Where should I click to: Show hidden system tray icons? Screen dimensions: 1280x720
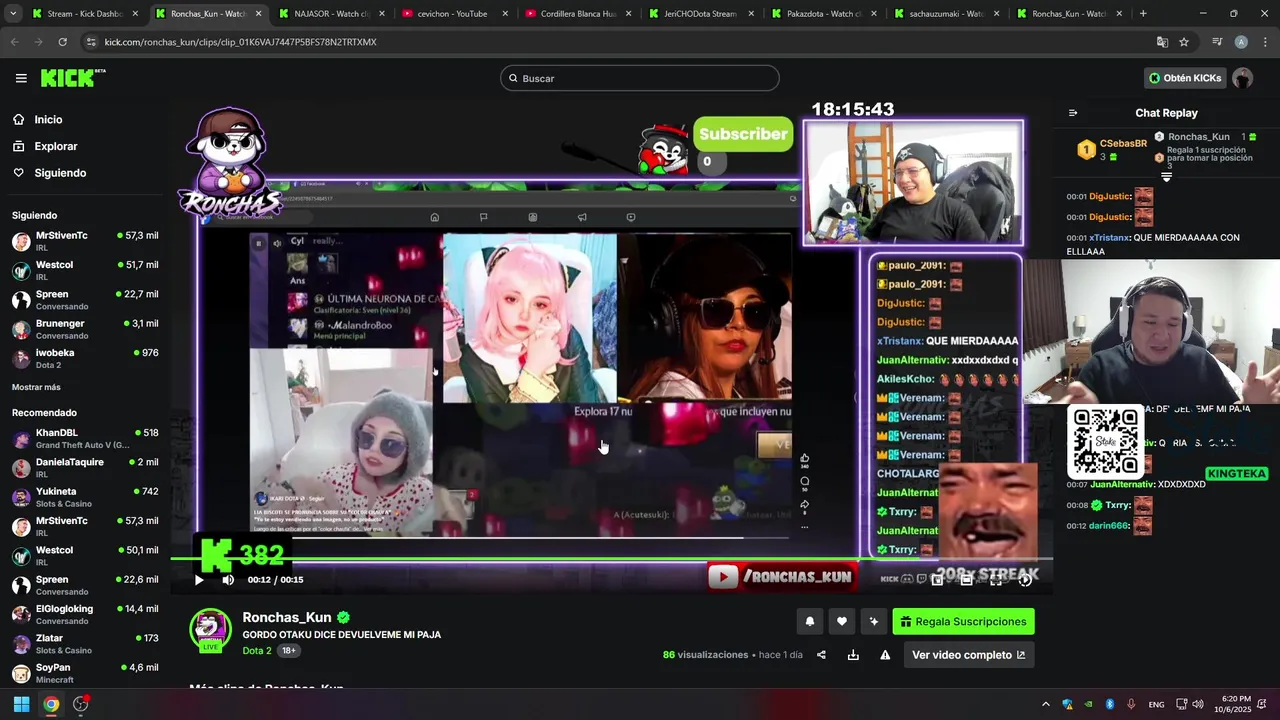(1046, 704)
